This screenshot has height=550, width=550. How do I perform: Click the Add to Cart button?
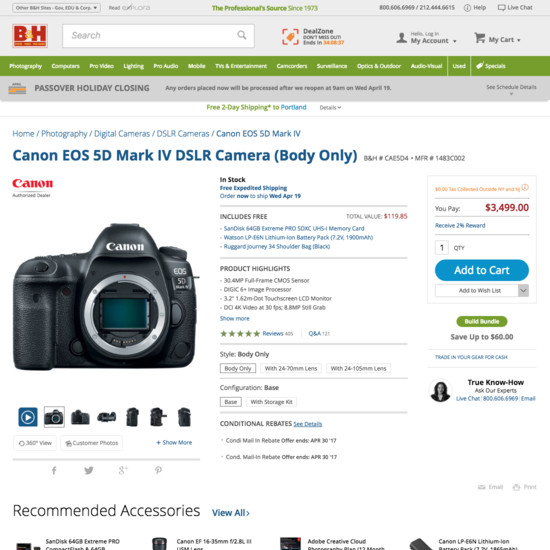[482, 270]
